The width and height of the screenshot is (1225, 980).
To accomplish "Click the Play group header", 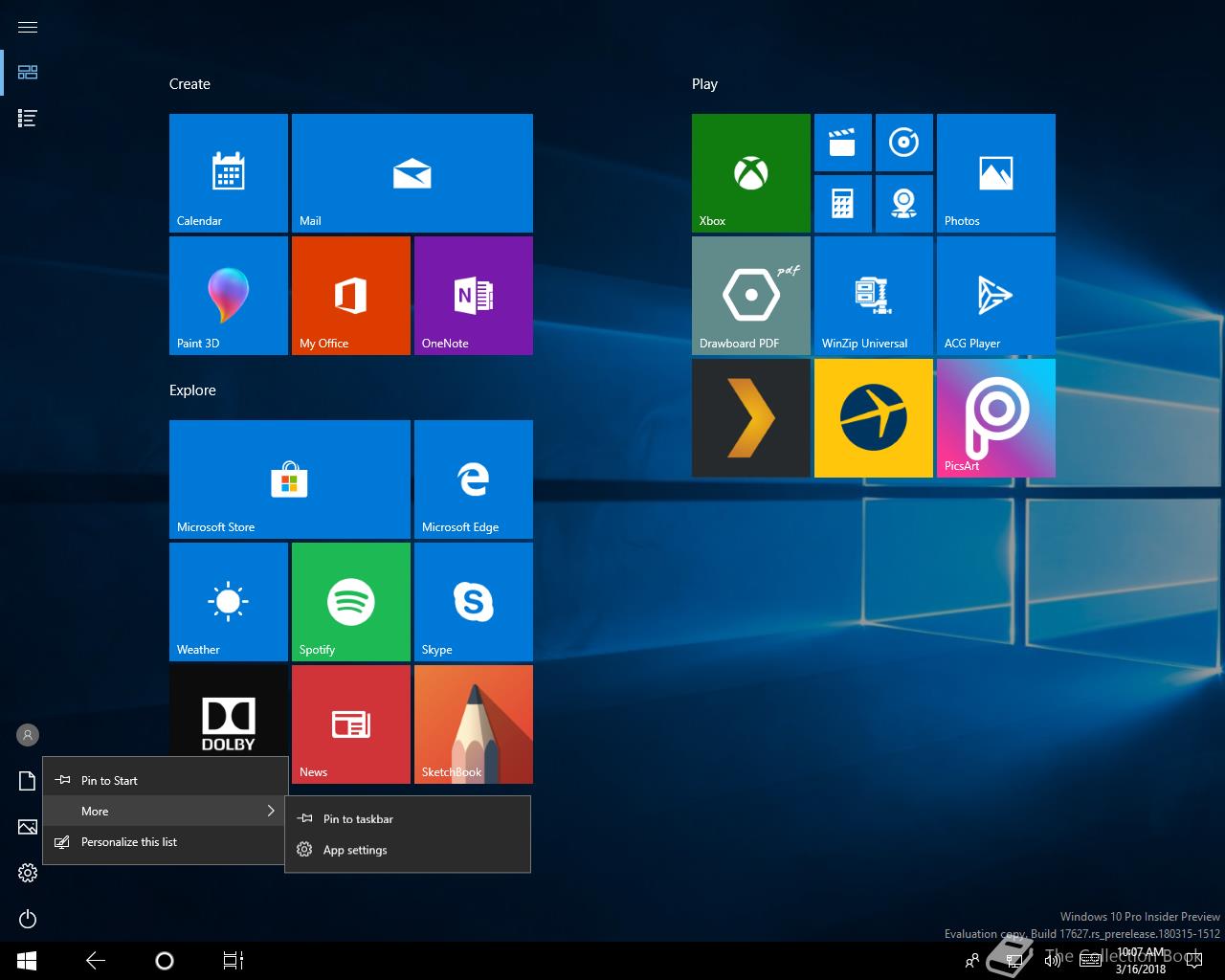I will [x=704, y=84].
